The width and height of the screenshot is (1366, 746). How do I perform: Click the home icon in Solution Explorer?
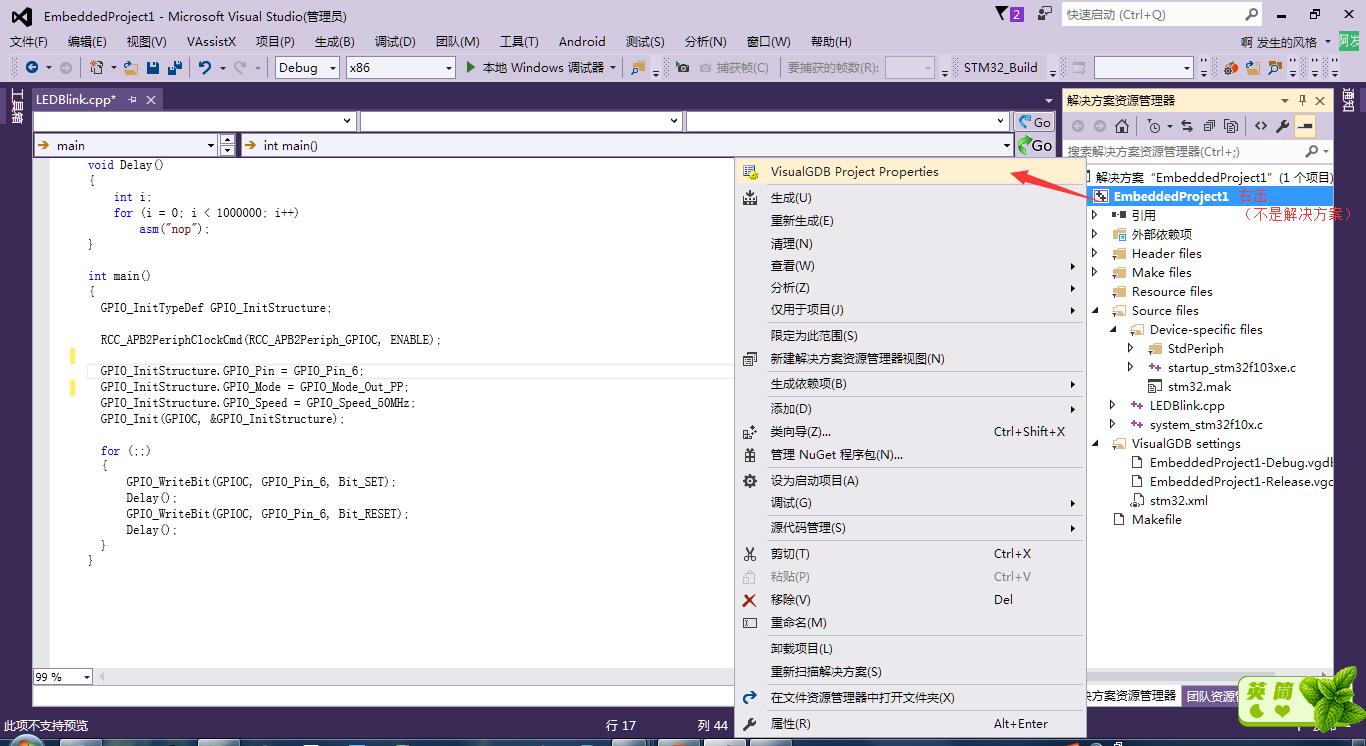pos(1122,126)
